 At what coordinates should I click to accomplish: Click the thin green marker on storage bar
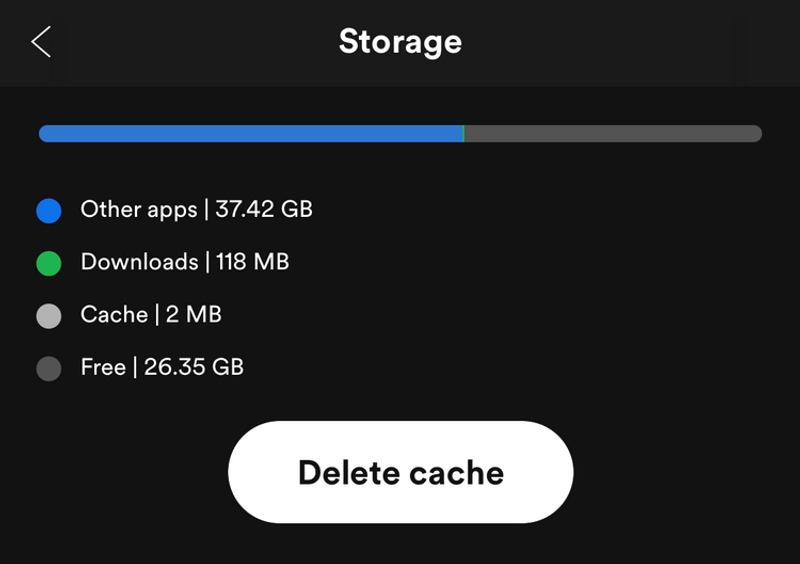[464, 134]
